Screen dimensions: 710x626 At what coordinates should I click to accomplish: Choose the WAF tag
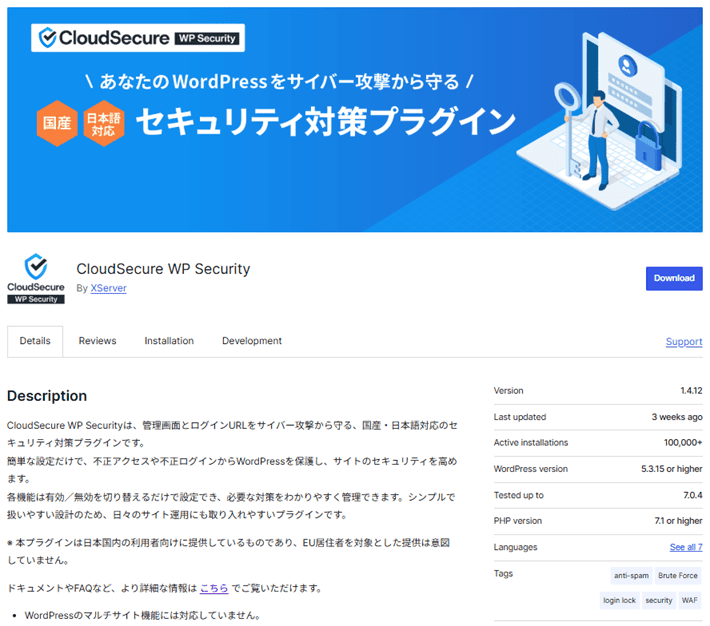[x=690, y=601]
